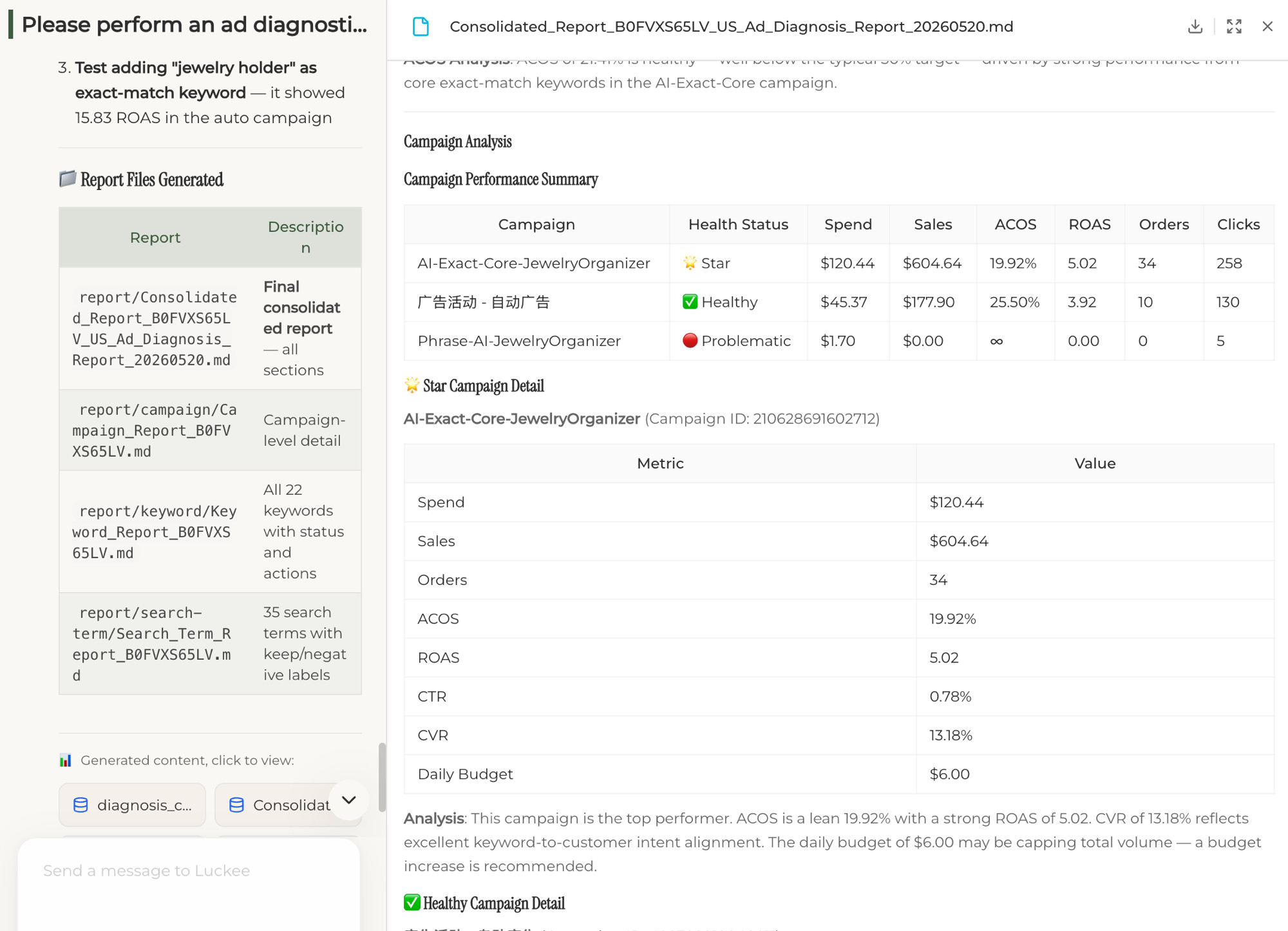Image resolution: width=1288 pixels, height=931 pixels.
Task: Click the database icon on diagnosis_c... chip
Action: pos(80,805)
